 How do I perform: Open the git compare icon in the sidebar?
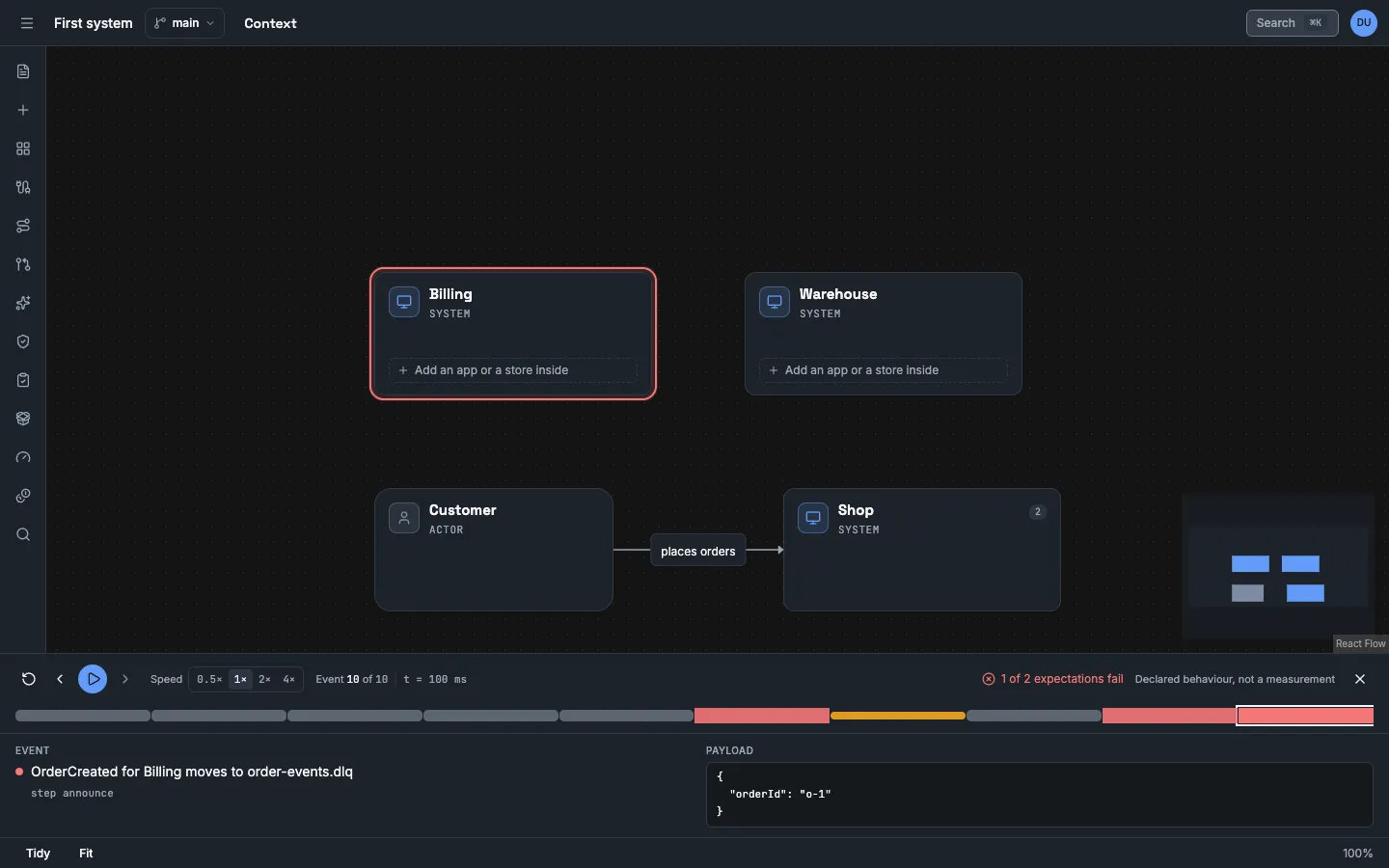pyautogui.click(x=23, y=187)
